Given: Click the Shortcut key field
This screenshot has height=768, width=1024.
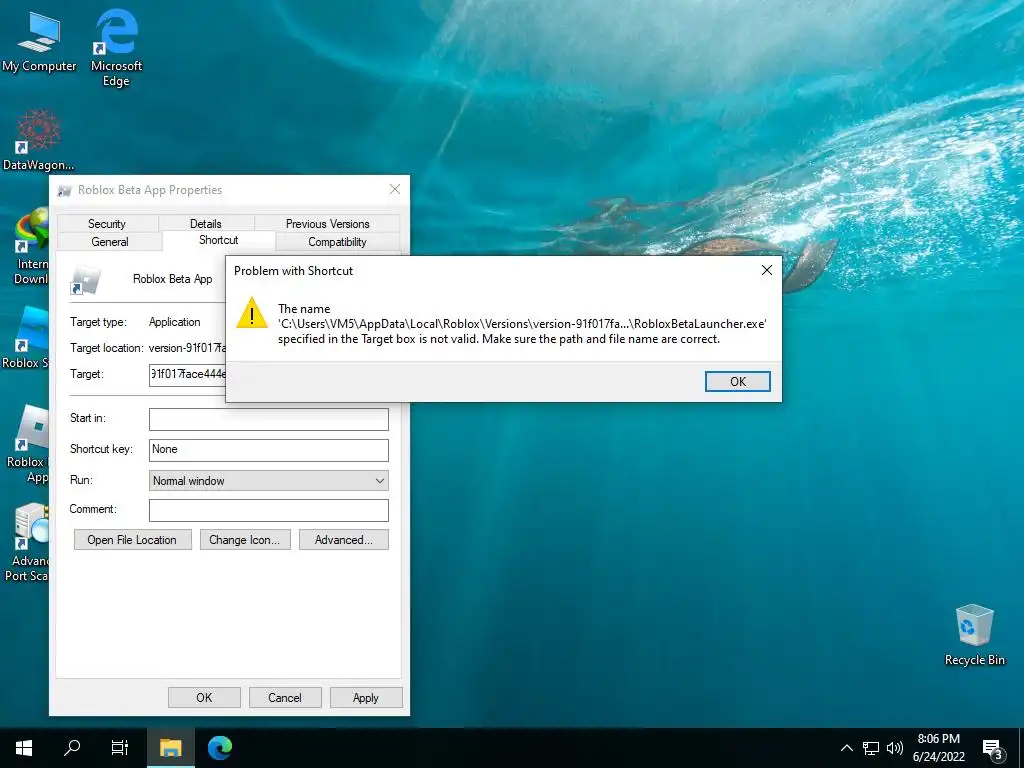Looking at the screenshot, I should pos(268,450).
